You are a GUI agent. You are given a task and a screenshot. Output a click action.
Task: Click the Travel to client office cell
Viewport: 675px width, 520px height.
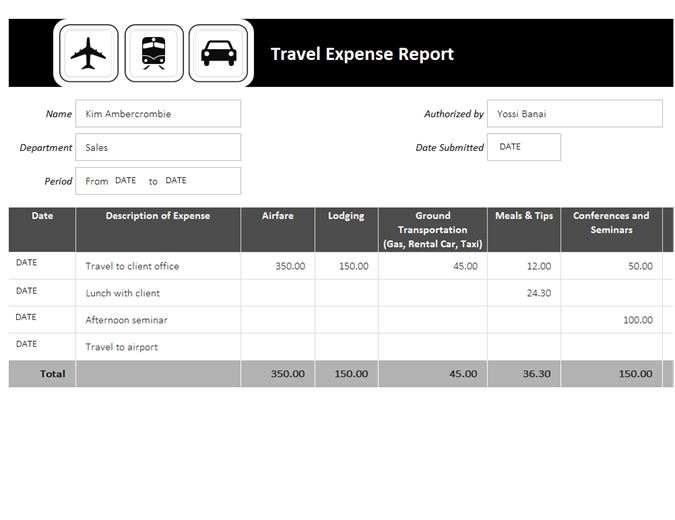click(158, 266)
